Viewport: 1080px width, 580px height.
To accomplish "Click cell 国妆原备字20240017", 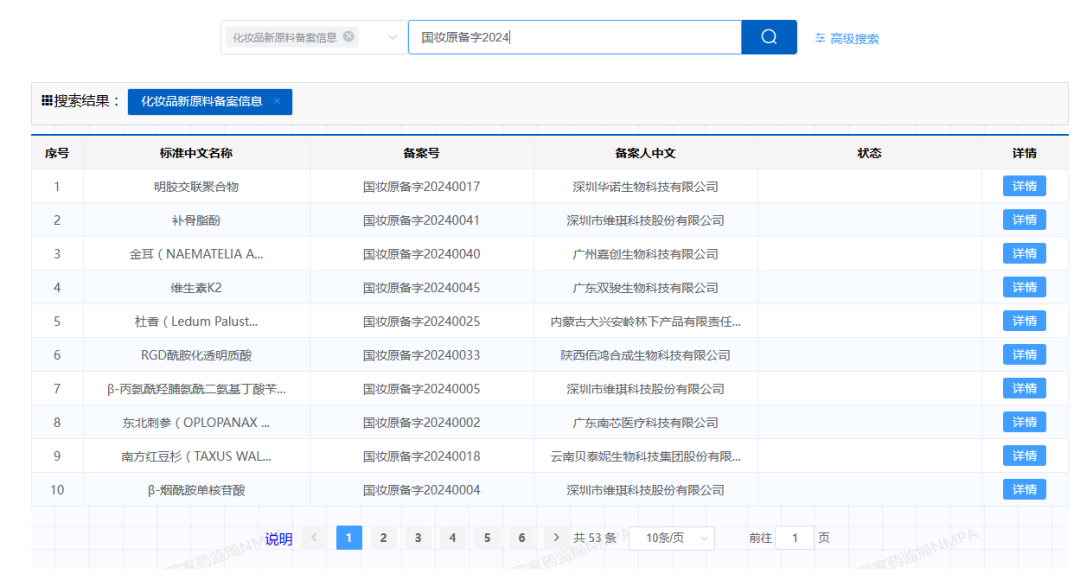I will pyautogui.click(x=422, y=187).
